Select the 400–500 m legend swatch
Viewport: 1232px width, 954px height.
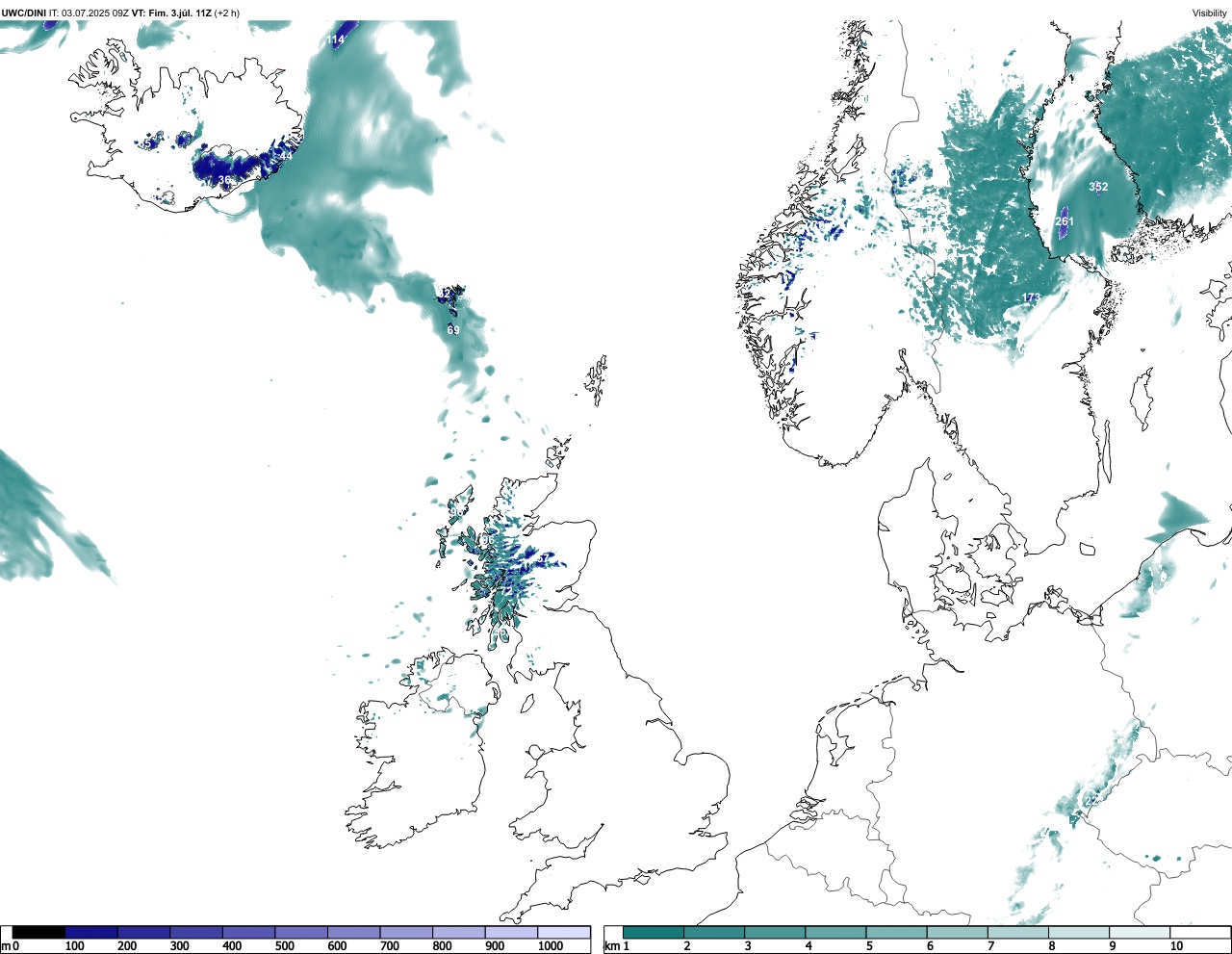pyautogui.click(x=248, y=932)
